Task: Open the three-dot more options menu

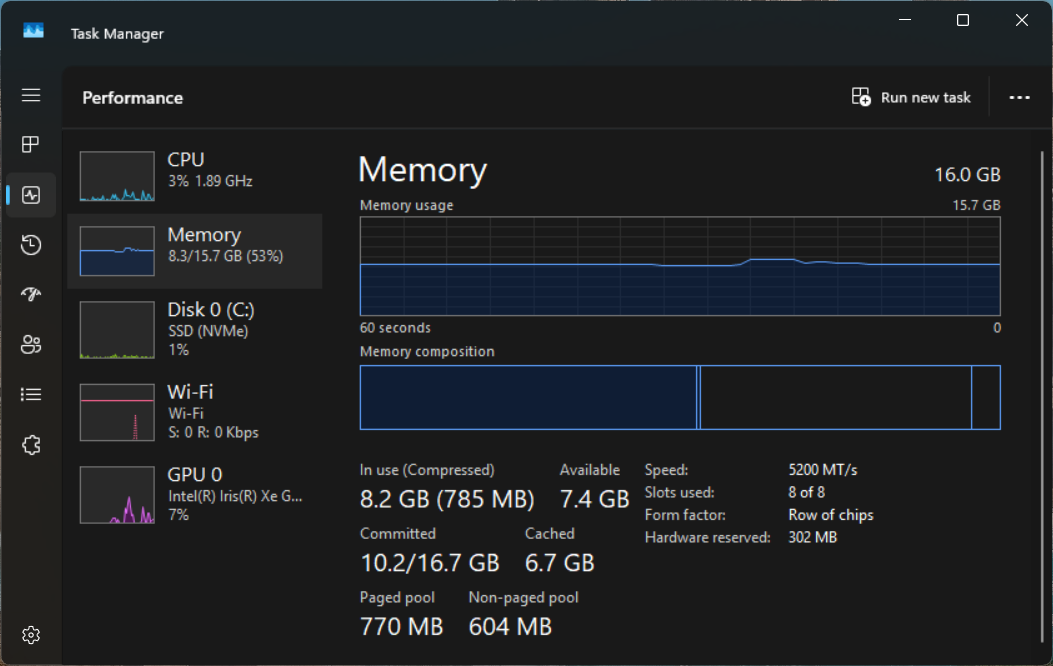Action: [1019, 98]
